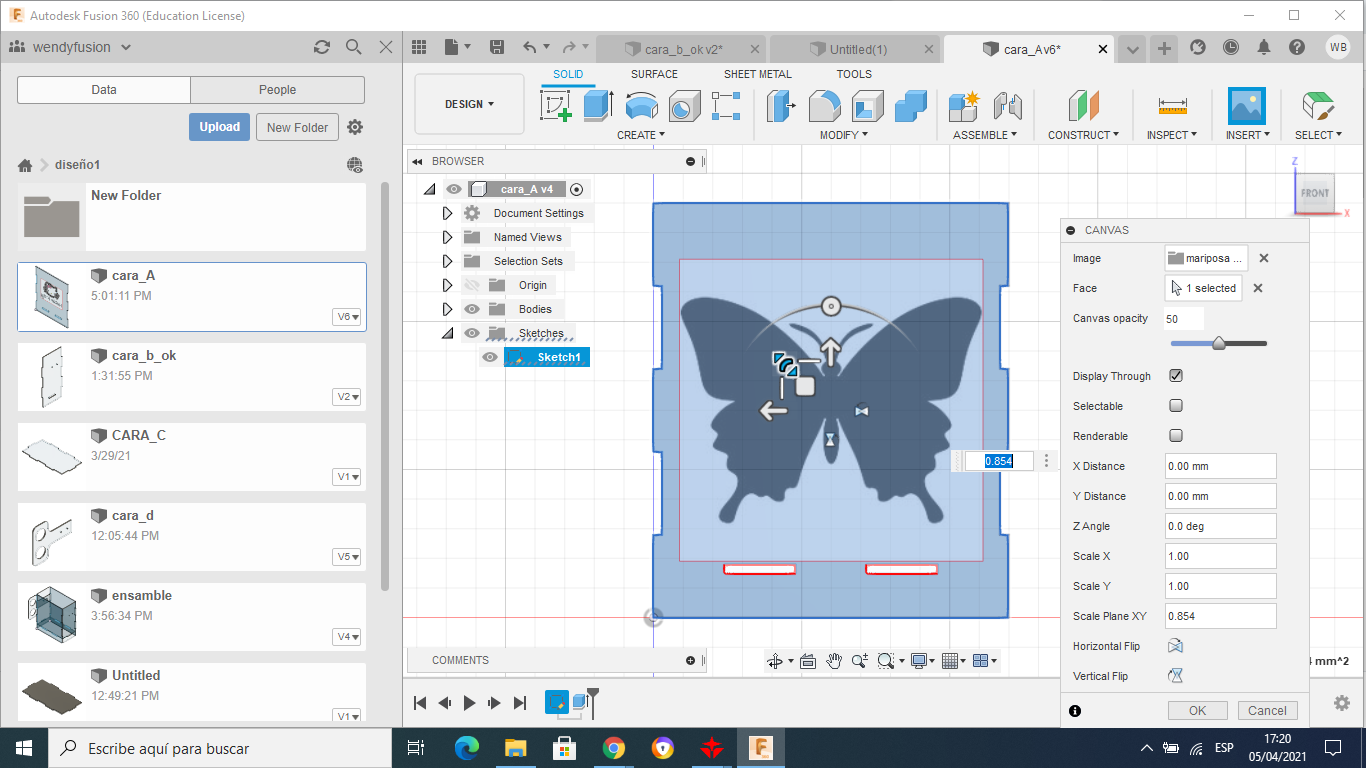Toggle the Display Through checkbox
Image resolution: width=1366 pixels, height=768 pixels.
click(x=1176, y=376)
